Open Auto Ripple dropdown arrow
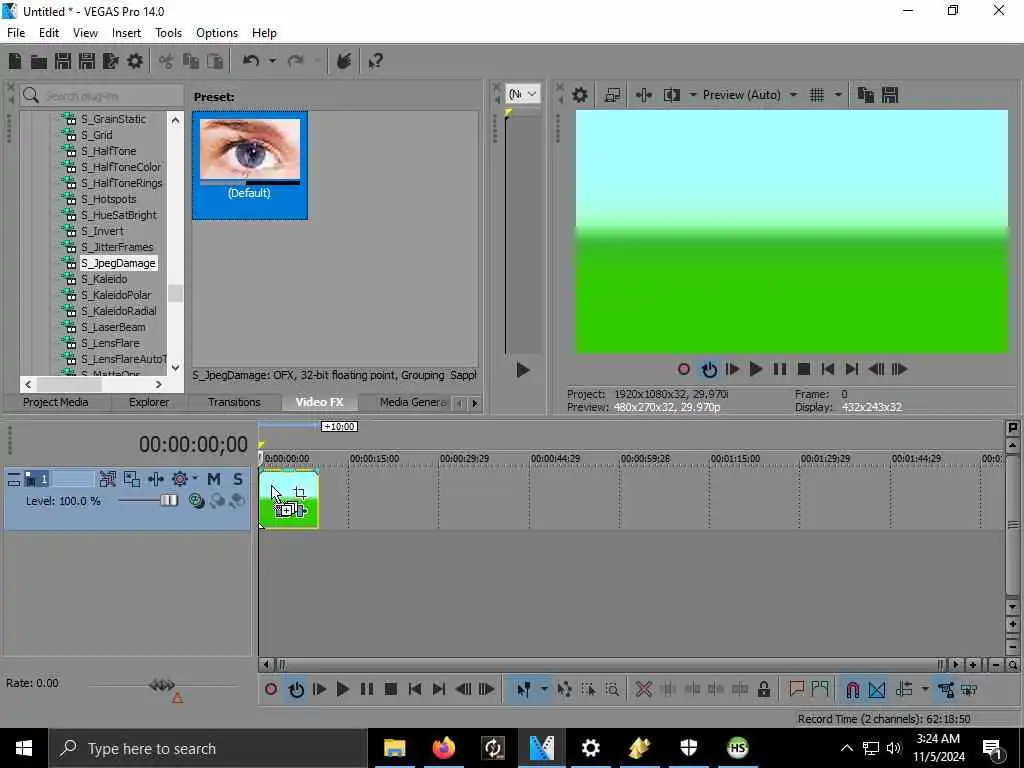The width and height of the screenshot is (1024, 768). click(924, 689)
